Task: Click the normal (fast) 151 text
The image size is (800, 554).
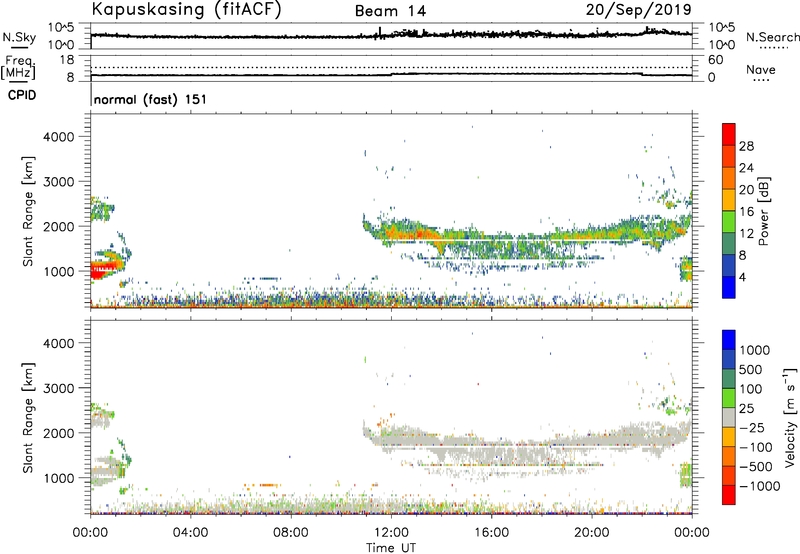Action: [151, 99]
